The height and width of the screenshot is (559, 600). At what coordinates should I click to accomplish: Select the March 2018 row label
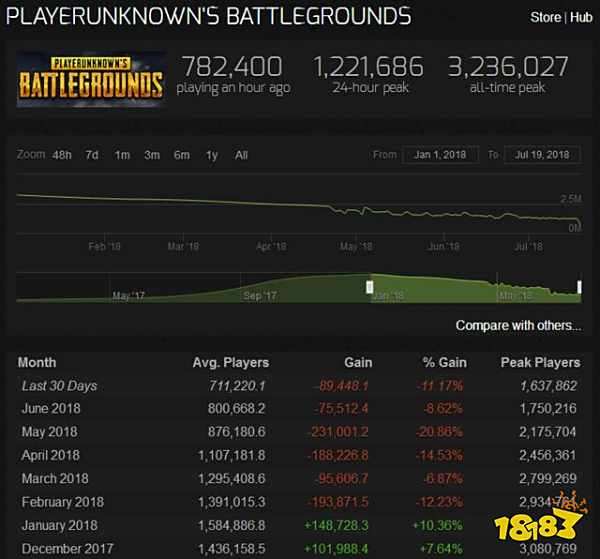tap(55, 479)
